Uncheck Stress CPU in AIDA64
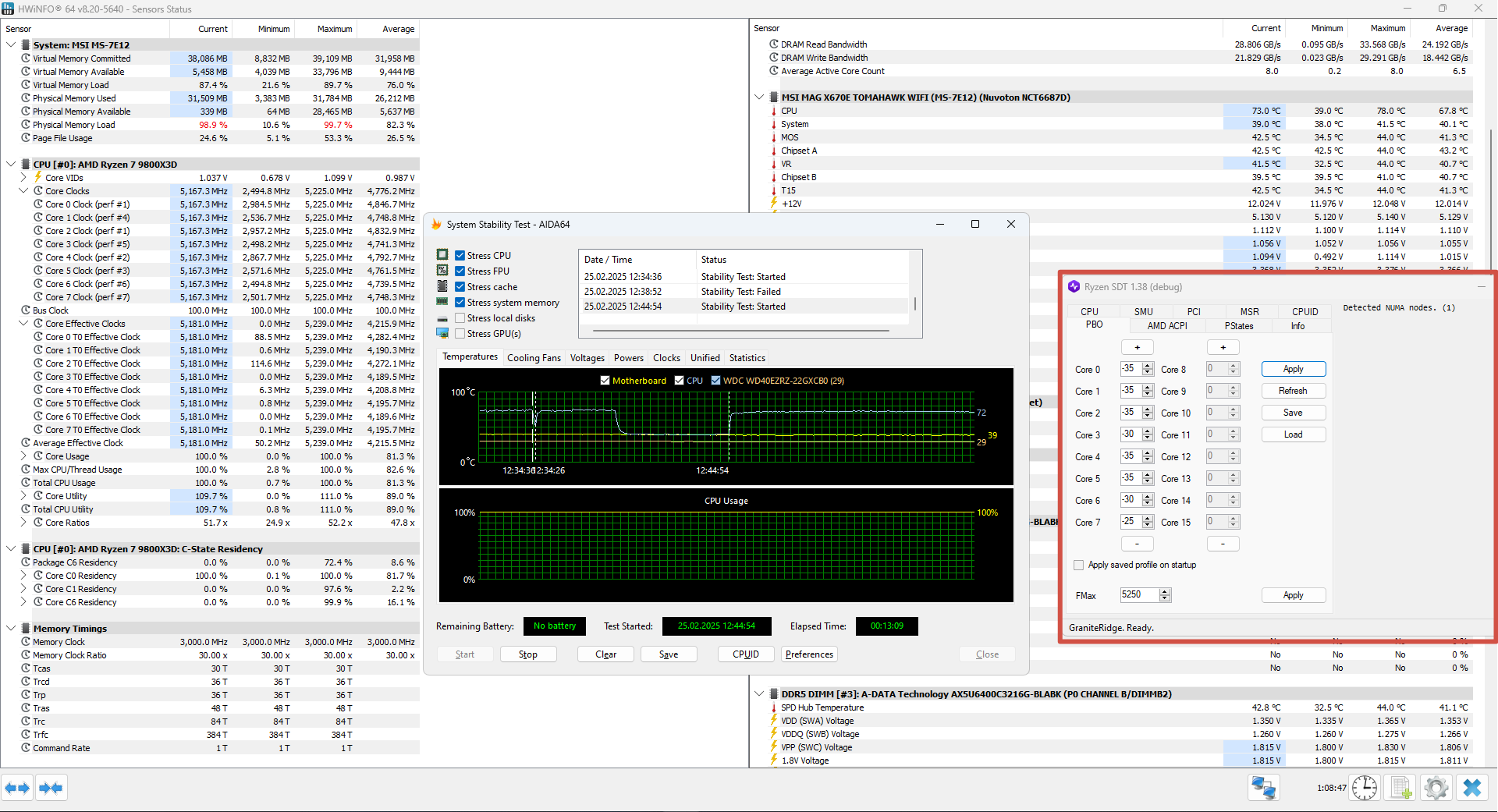 460,255
